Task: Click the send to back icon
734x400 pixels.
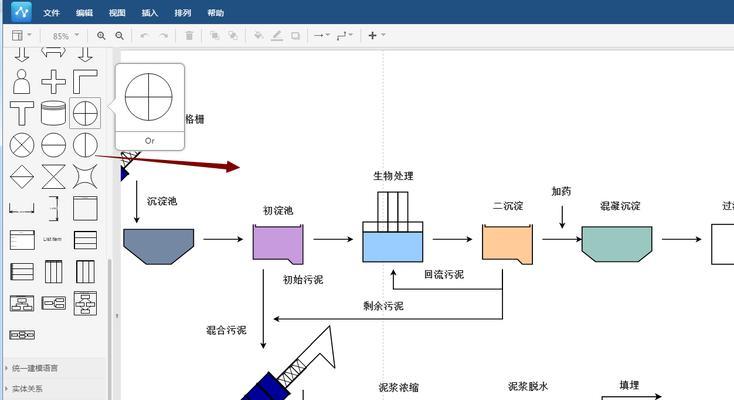Action: click(x=233, y=36)
